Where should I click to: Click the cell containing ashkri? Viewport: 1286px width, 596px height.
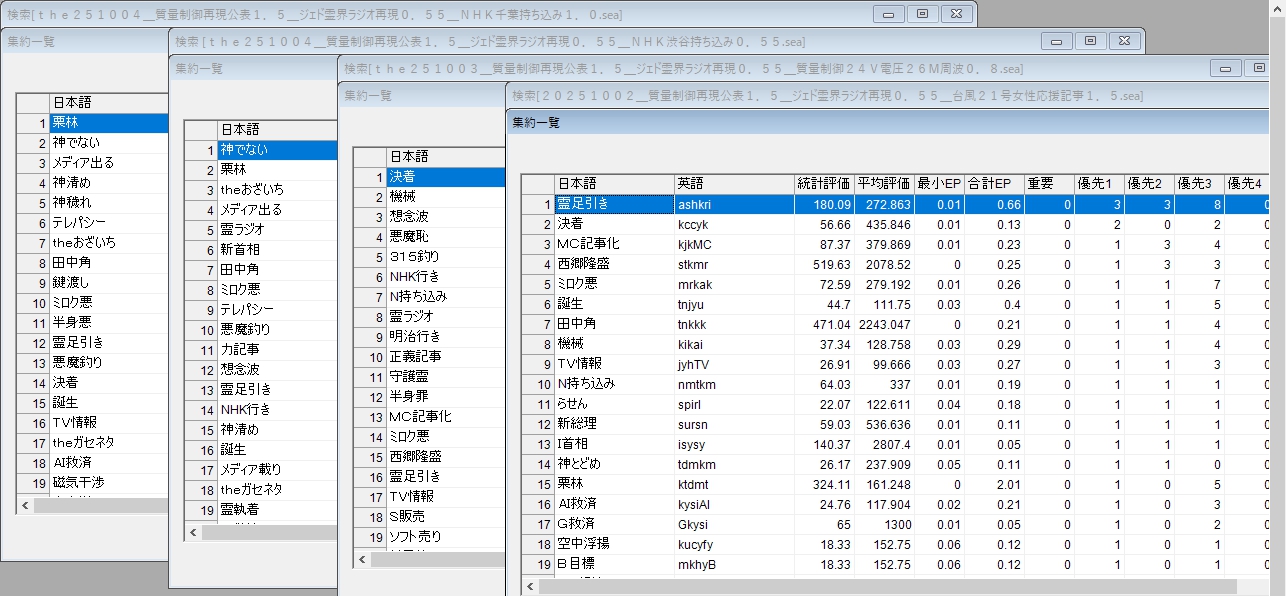pyautogui.click(x=733, y=204)
